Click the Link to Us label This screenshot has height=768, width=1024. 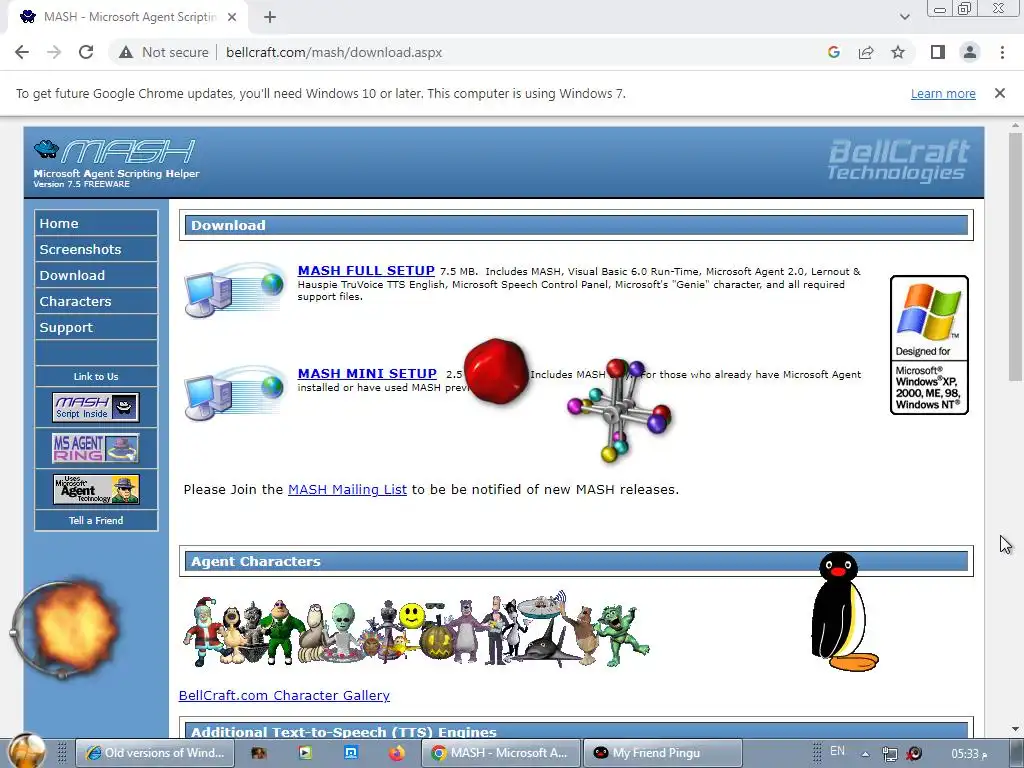[96, 377]
